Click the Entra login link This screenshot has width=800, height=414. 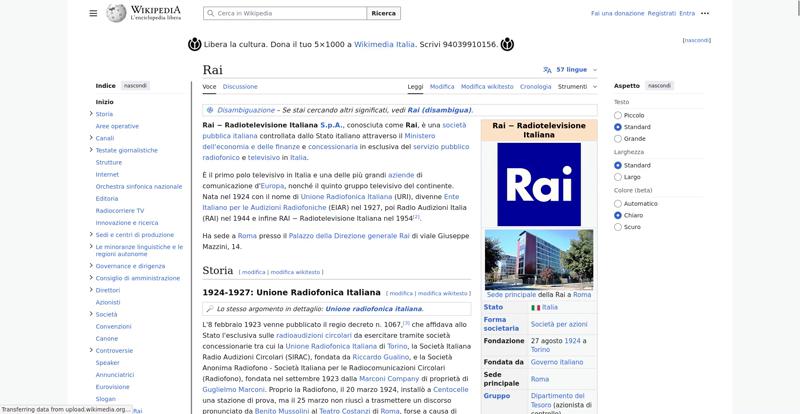[687, 13]
